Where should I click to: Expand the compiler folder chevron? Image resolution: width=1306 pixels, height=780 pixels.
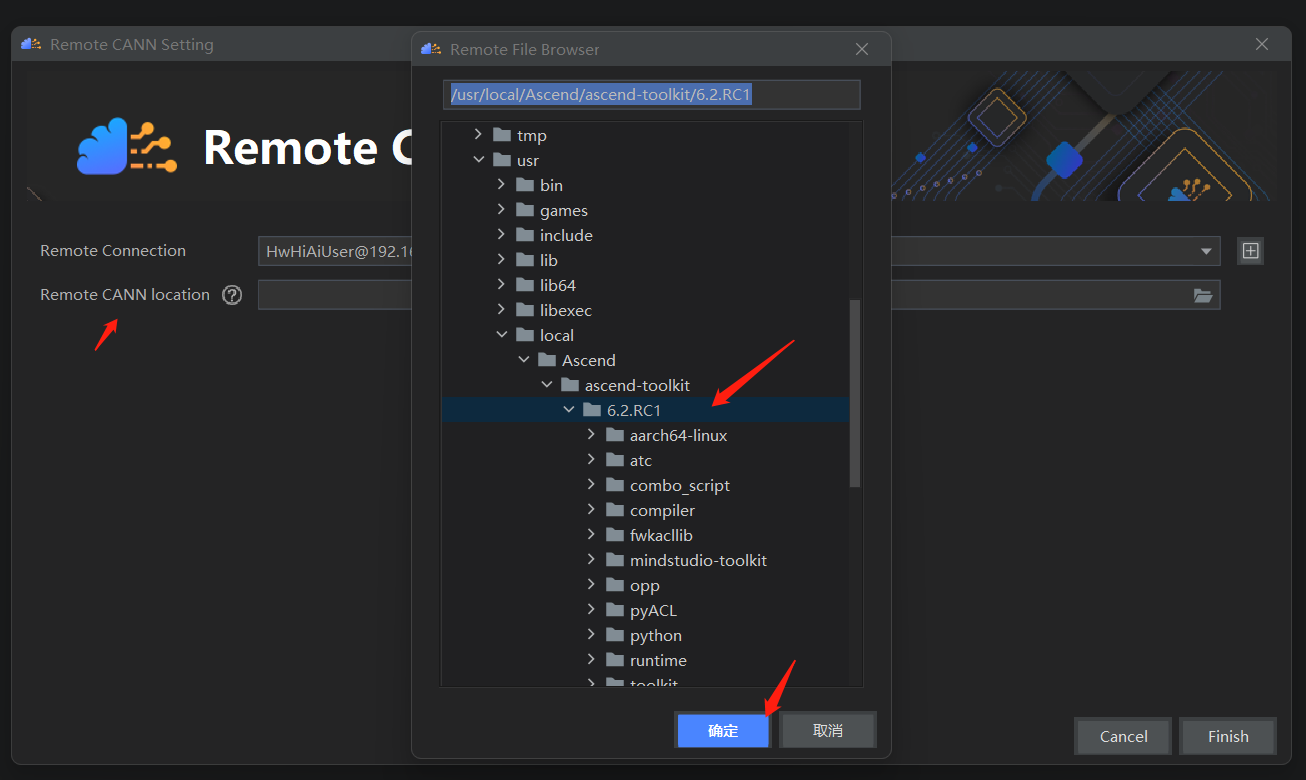click(591, 510)
